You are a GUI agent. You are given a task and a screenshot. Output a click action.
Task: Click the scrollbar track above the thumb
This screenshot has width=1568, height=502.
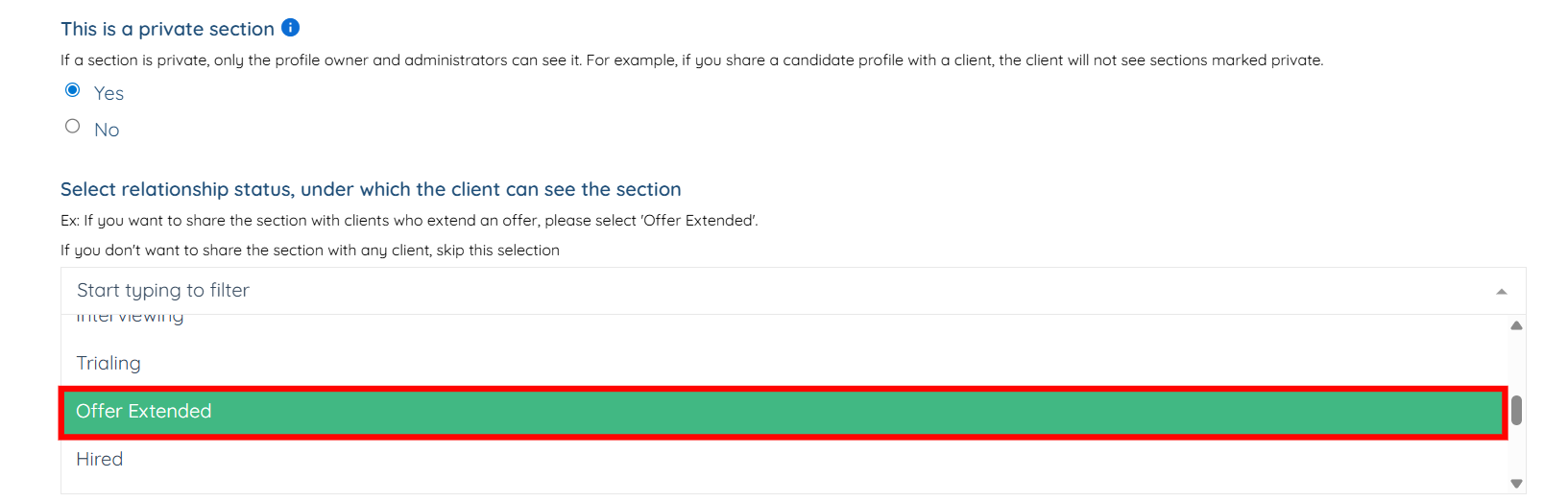1516,365
